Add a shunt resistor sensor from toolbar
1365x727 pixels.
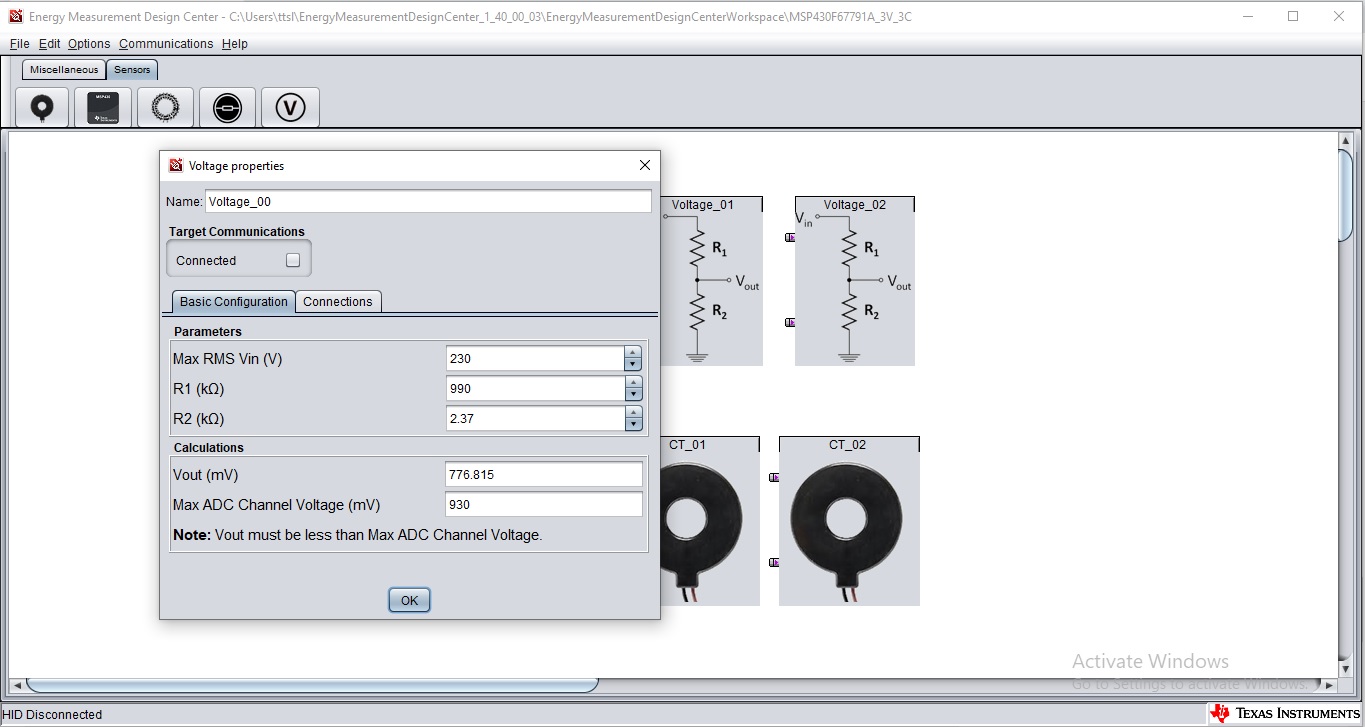coord(227,107)
